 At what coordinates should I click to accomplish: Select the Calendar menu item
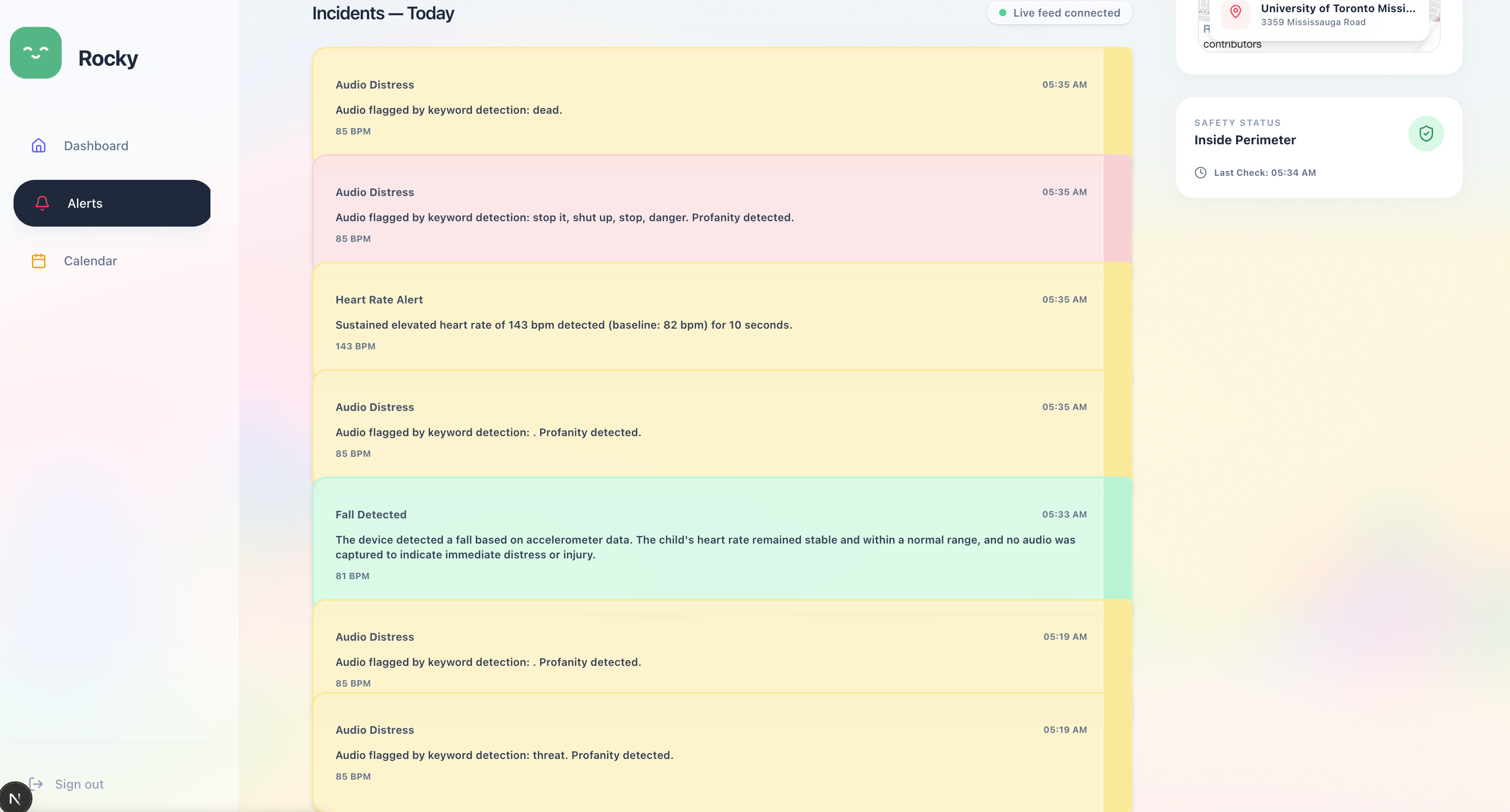tap(90, 261)
